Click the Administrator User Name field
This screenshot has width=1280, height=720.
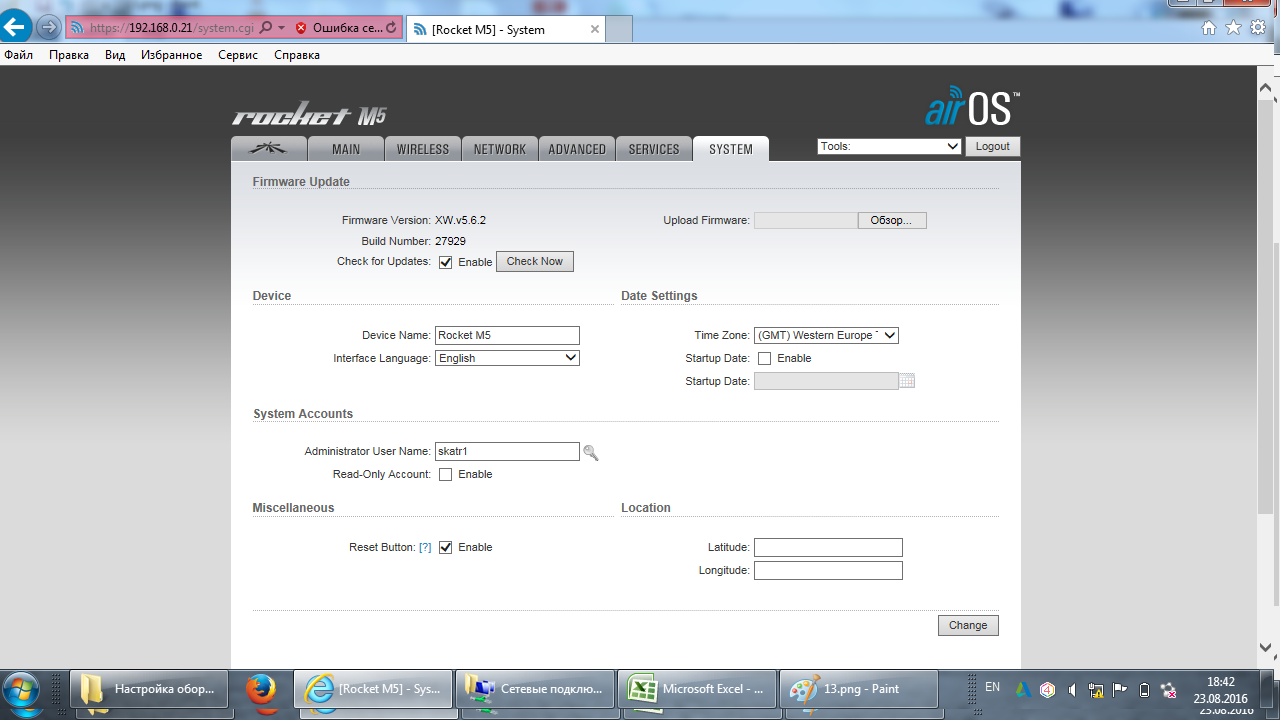point(507,452)
